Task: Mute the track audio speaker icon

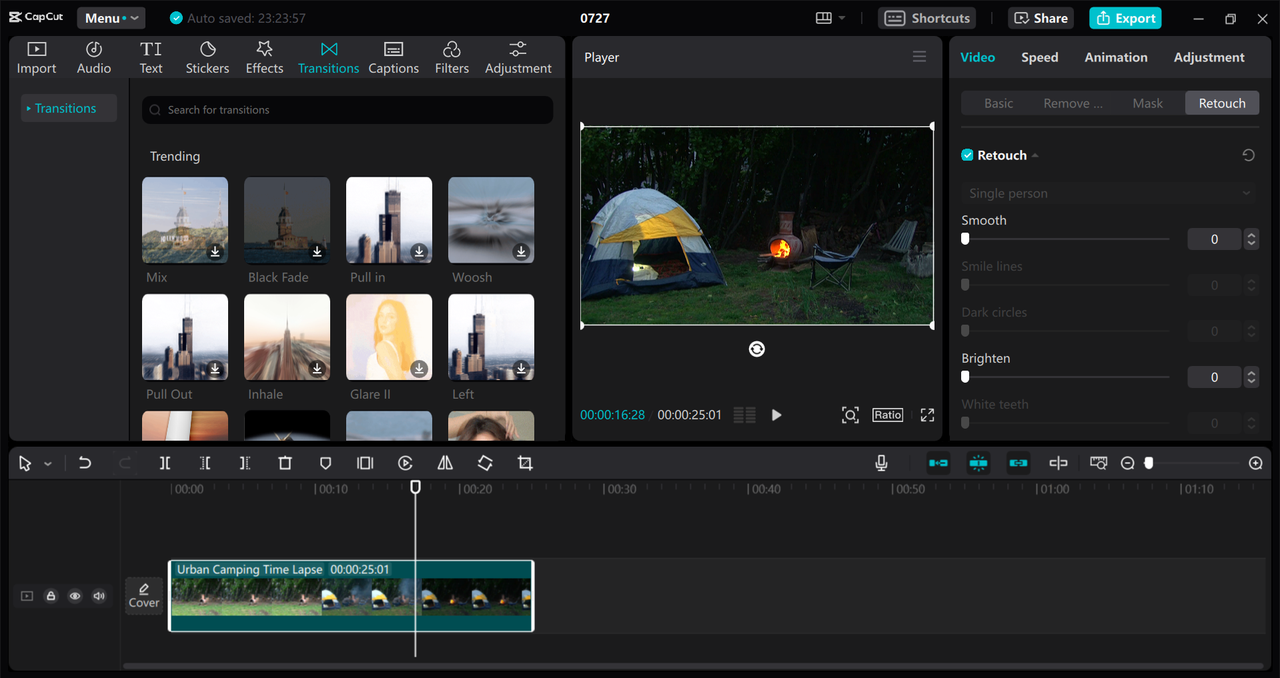Action: tap(99, 596)
